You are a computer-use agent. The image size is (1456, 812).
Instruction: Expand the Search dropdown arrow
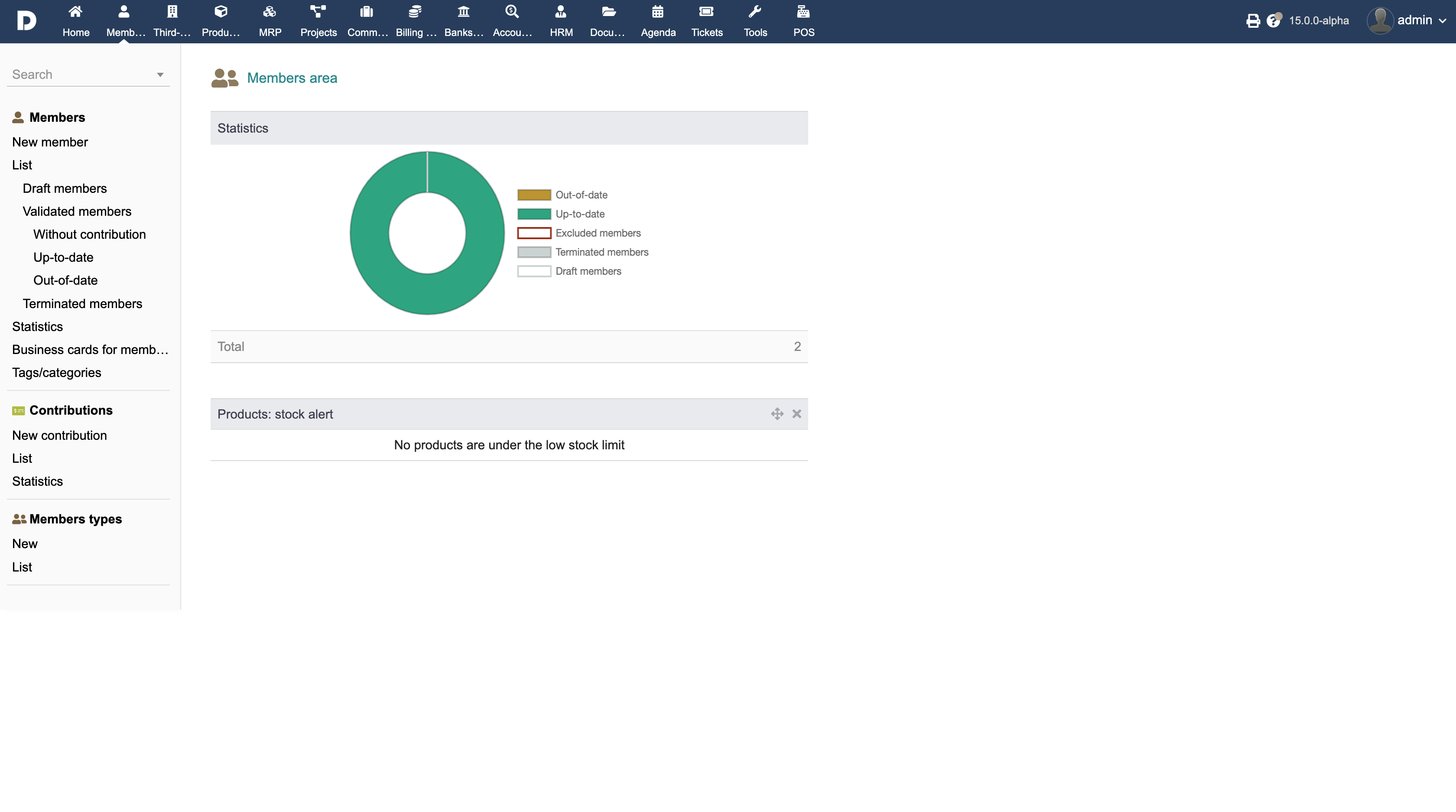tap(160, 75)
